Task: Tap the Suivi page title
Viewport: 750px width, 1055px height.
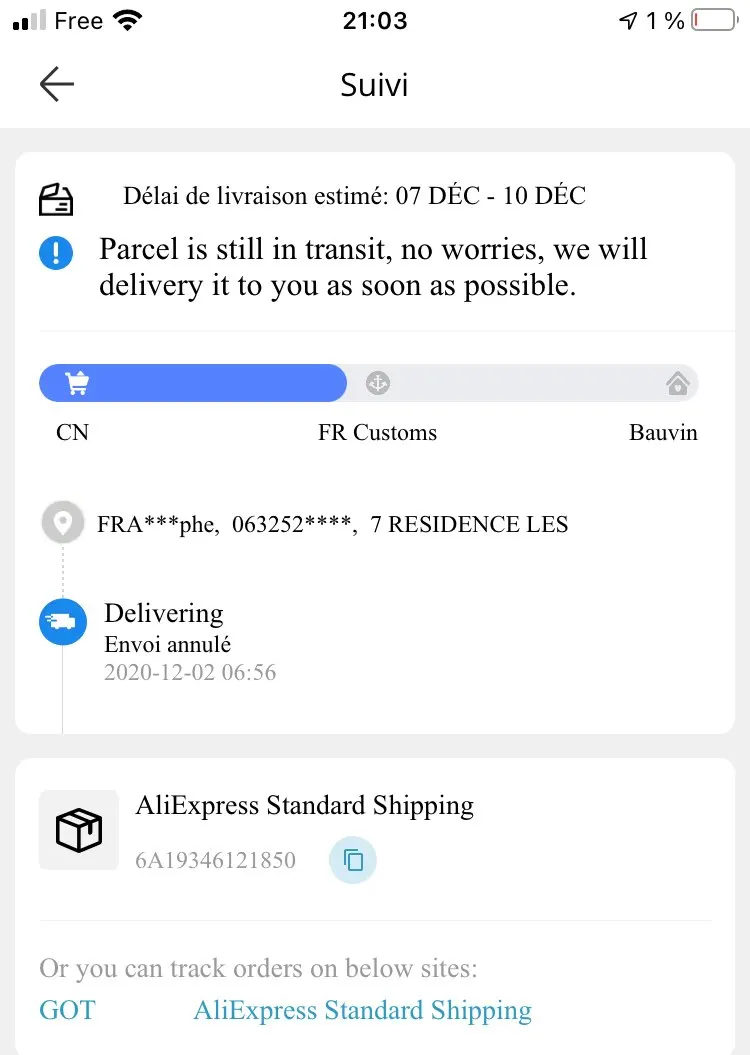Action: click(374, 85)
